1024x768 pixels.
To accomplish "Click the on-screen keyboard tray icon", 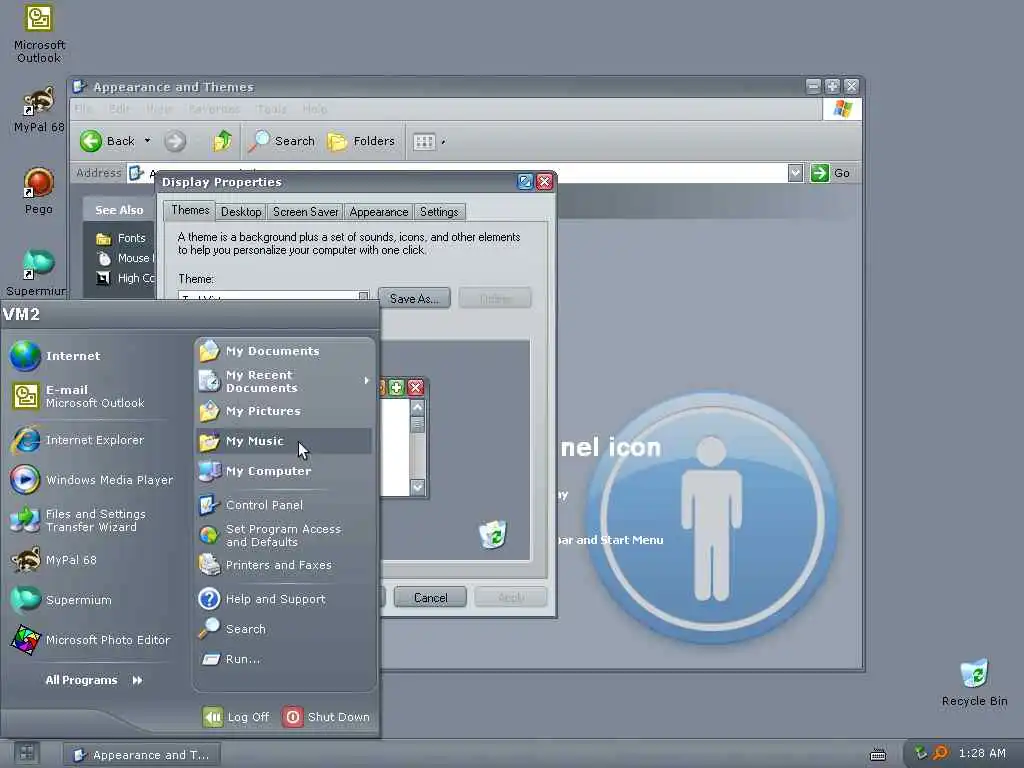I will [878, 755].
